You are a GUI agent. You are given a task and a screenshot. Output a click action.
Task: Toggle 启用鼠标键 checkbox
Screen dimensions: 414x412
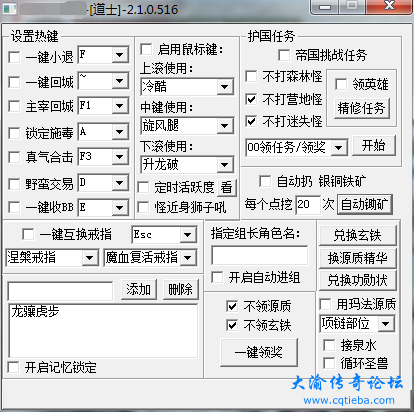pyautogui.click(x=146, y=49)
